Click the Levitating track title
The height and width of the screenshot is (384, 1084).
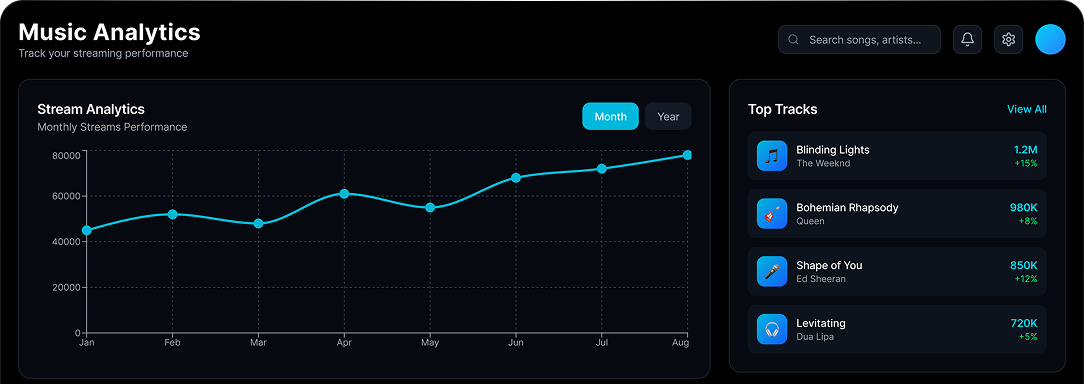click(821, 323)
